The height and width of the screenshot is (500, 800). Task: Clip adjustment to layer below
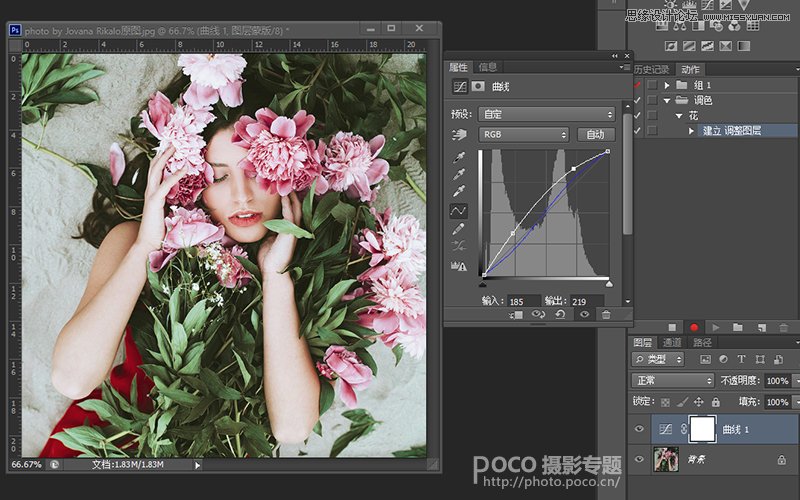pyautogui.click(x=516, y=315)
